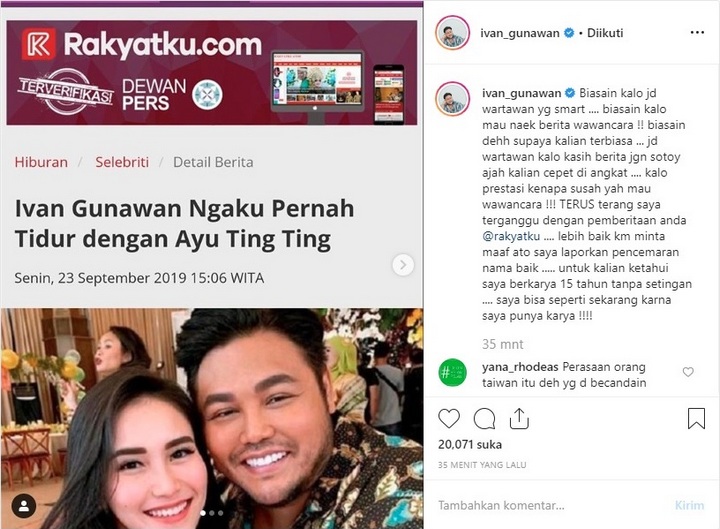Select the second carousel dot indicator
Image resolution: width=720 pixels, height=529 pixels.
(x=212, y=513)
